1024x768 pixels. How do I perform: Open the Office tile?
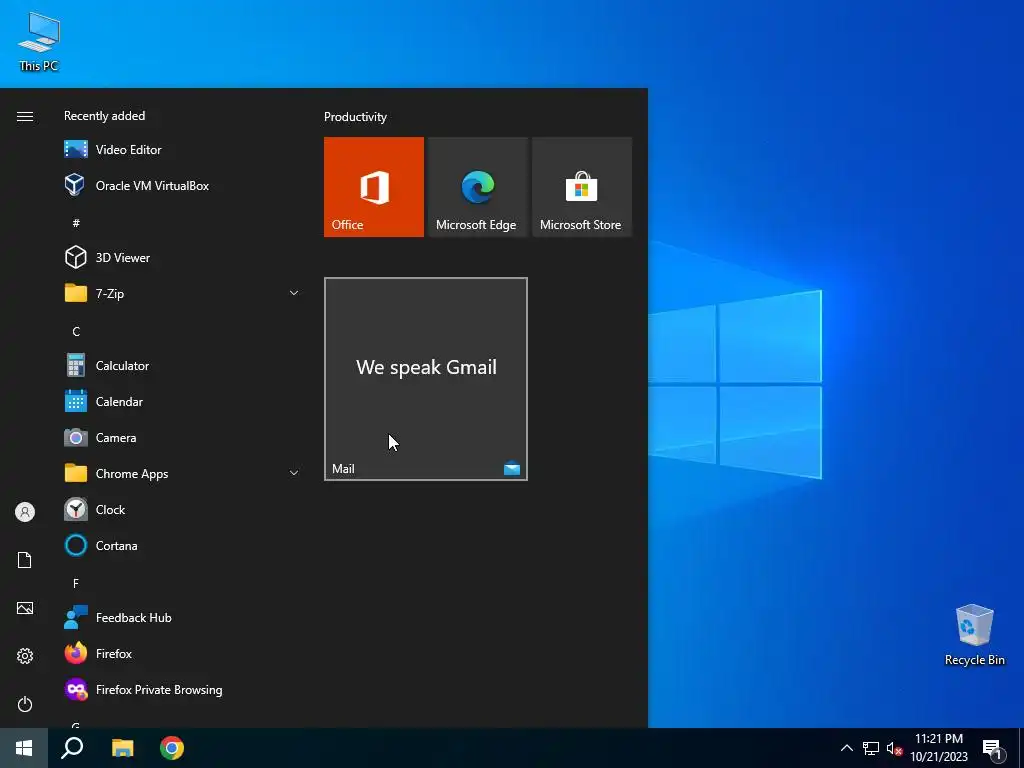[374, 187]
